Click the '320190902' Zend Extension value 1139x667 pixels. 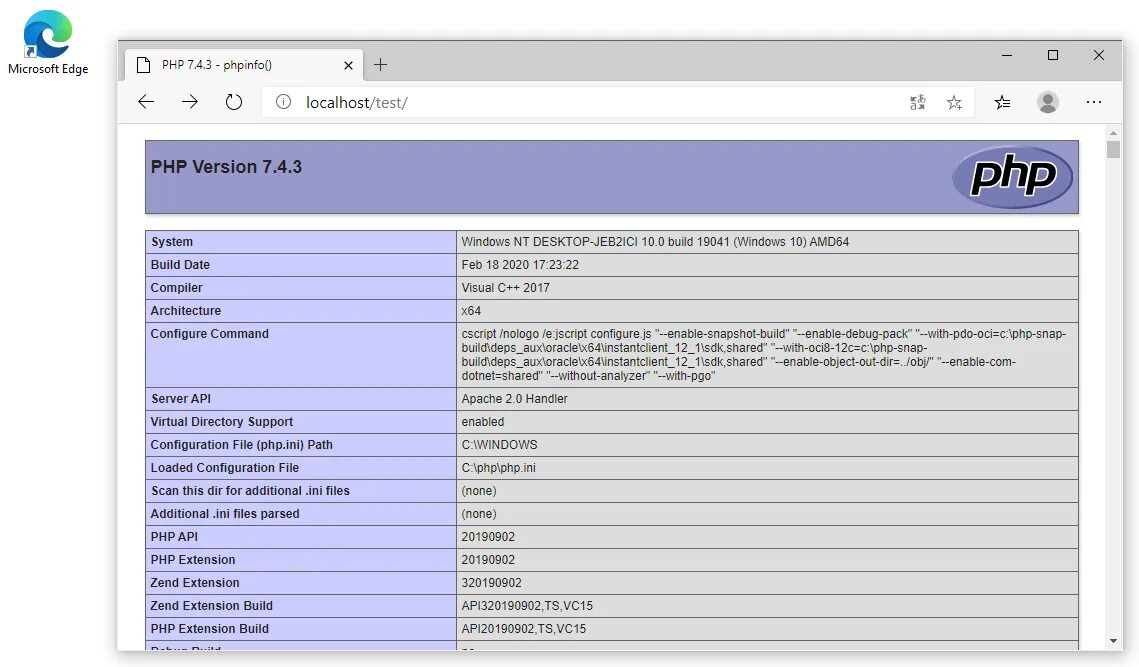click(x=491, y=583)
